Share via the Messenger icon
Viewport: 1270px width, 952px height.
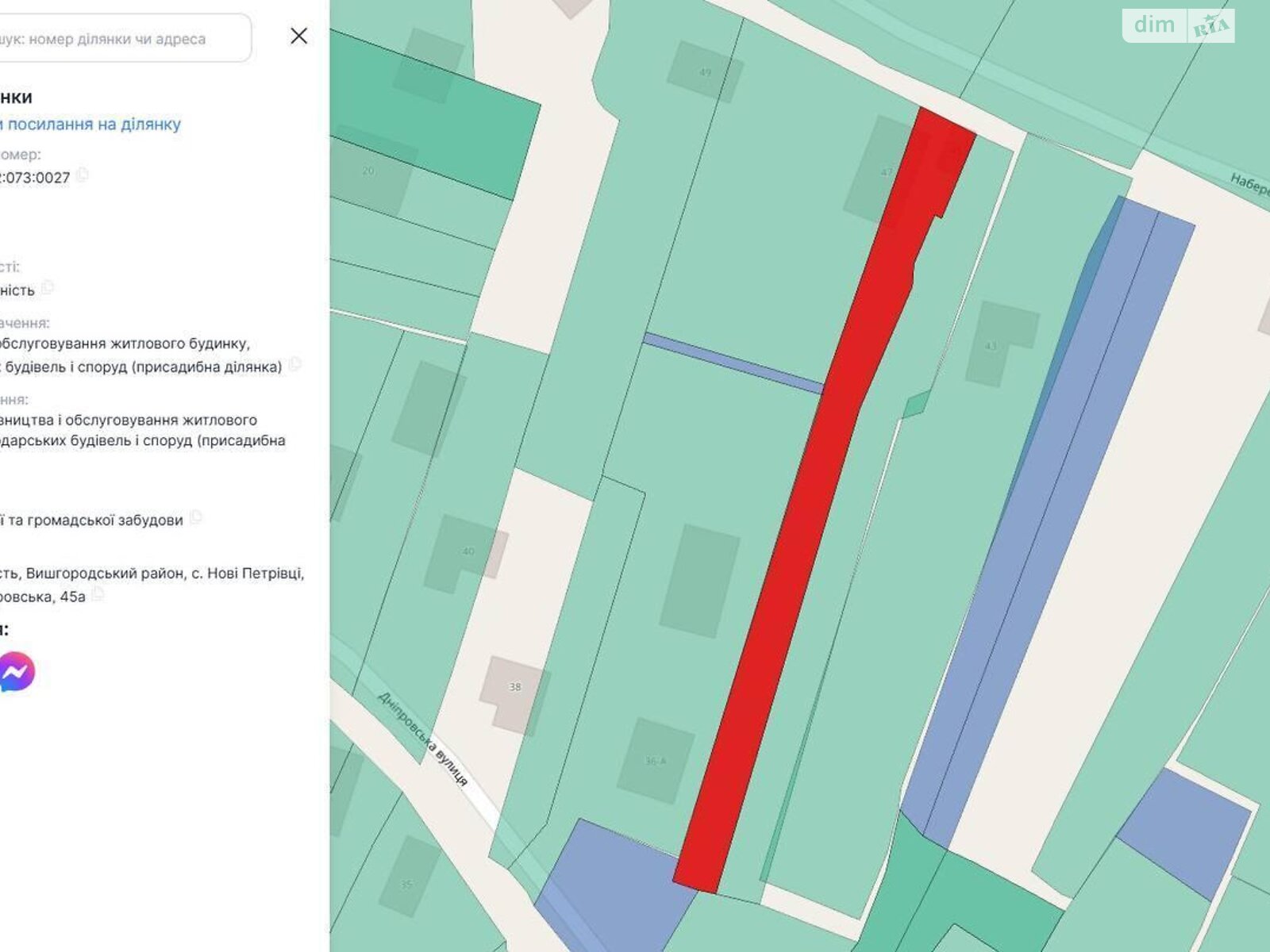[x=16, y=672]
